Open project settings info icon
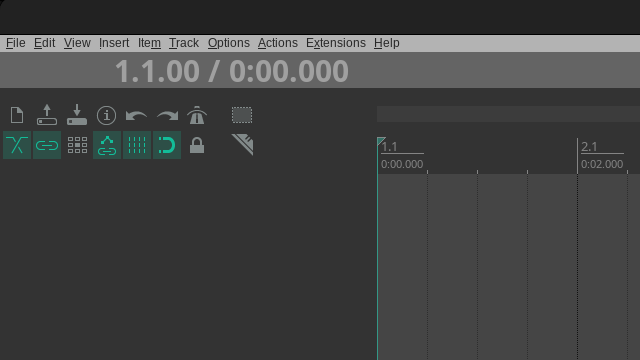 point(107,115)
